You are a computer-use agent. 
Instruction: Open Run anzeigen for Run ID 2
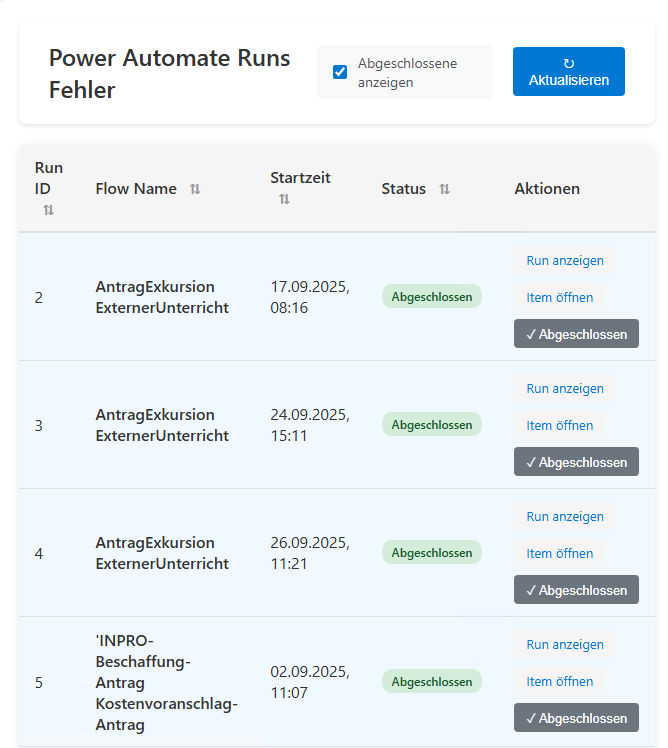pos(565,260)
